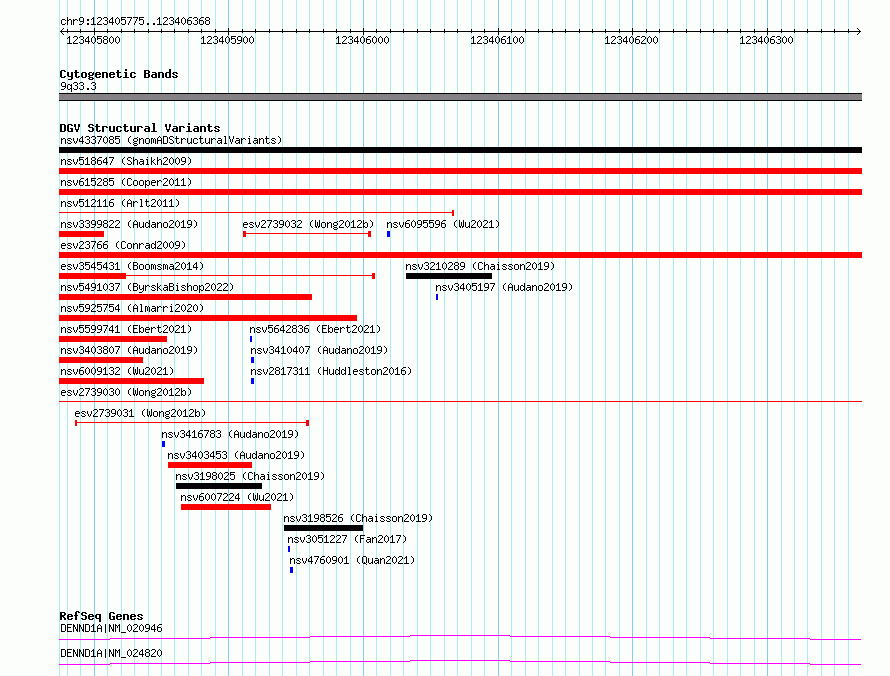Select the nsv5599741 (Ebert2021) label
The image size is (890, 676).
(126, 329)
